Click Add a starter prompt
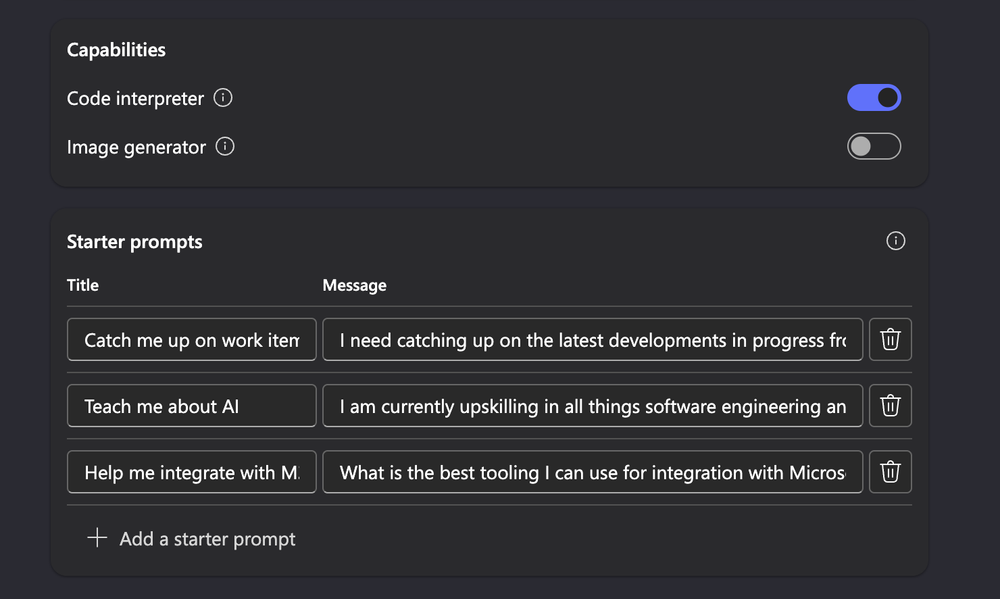The height and width of the screenshot is (599, 1000). tap(207, 538)
